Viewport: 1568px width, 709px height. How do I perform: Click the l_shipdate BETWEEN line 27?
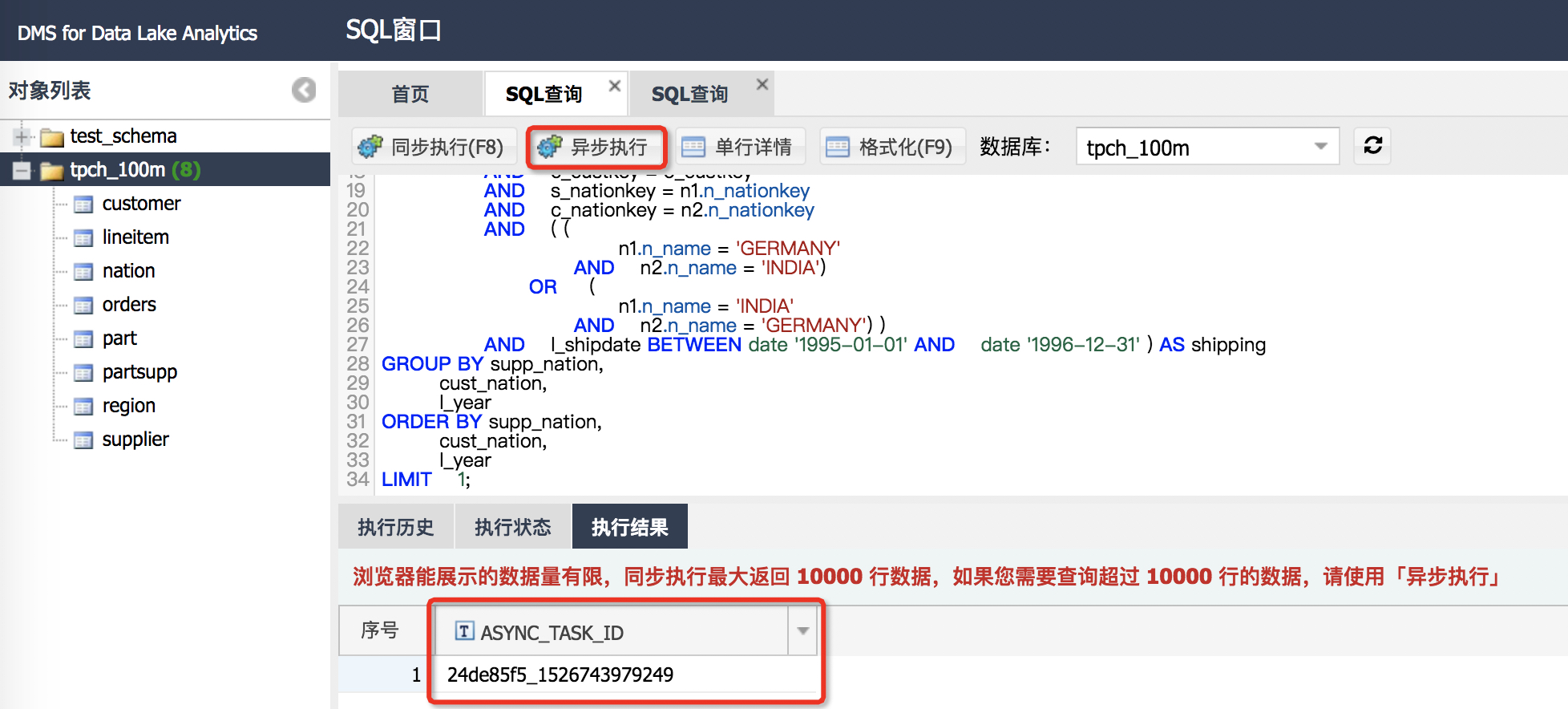[875, 345]
